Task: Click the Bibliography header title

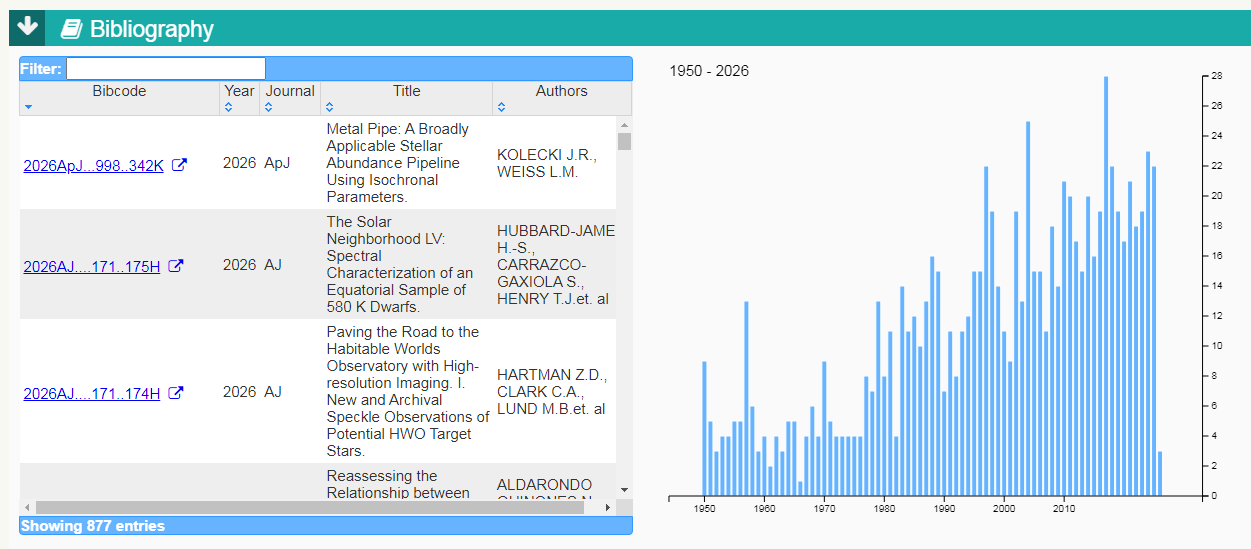Action: 152,29
